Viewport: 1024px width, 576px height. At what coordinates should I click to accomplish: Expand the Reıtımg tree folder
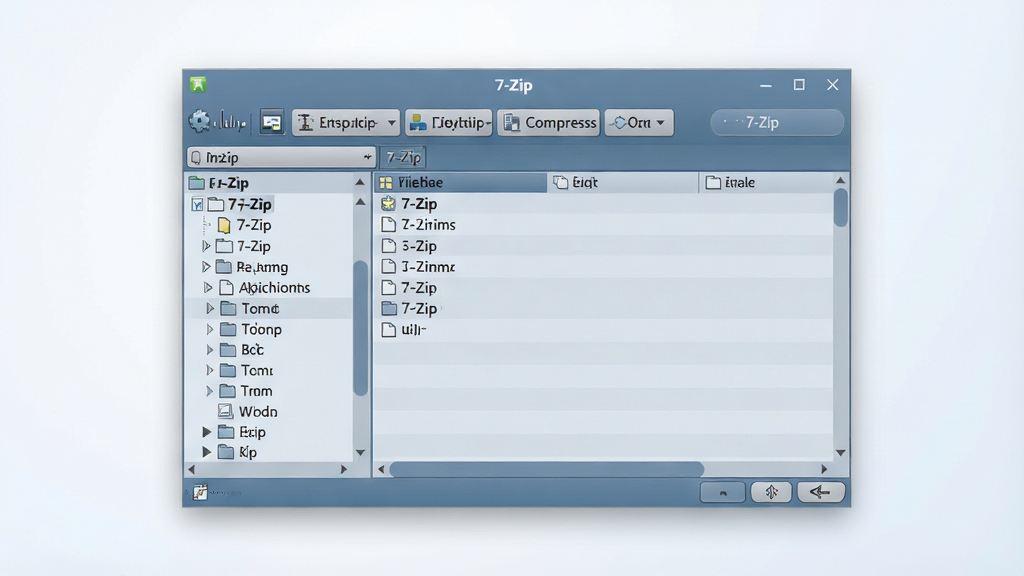tap(206, 267)
